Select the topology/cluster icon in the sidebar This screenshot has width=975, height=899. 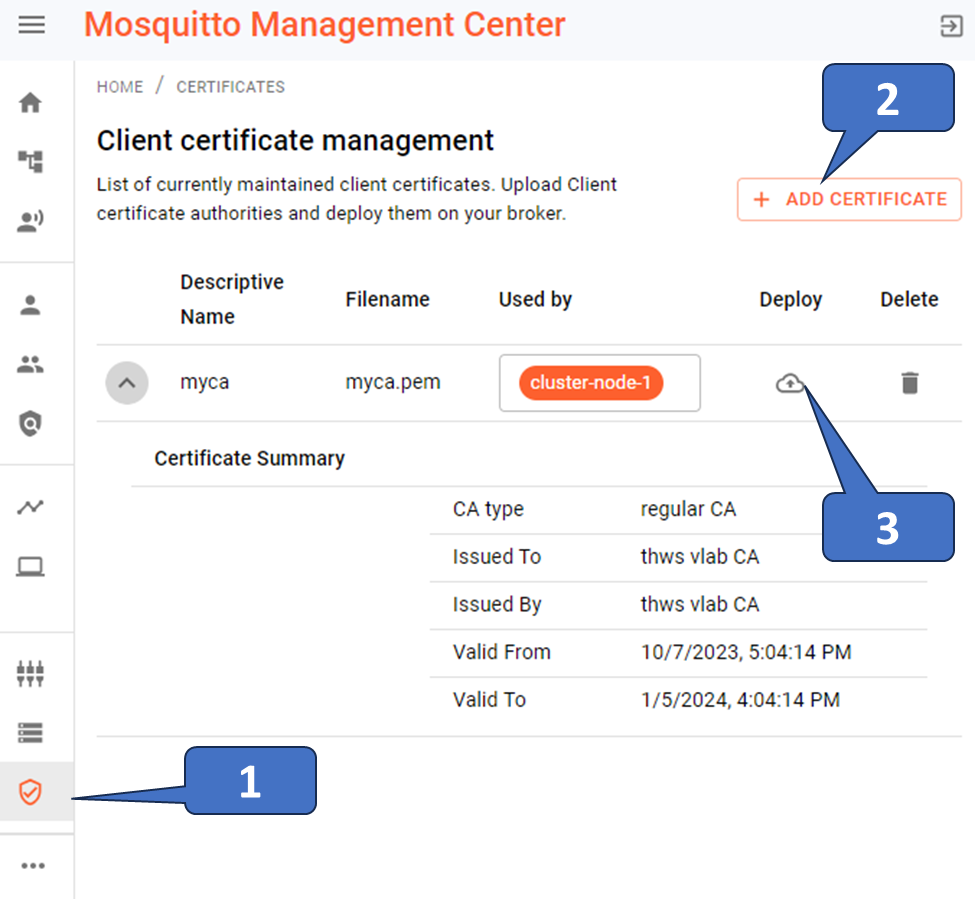(31, 160)
